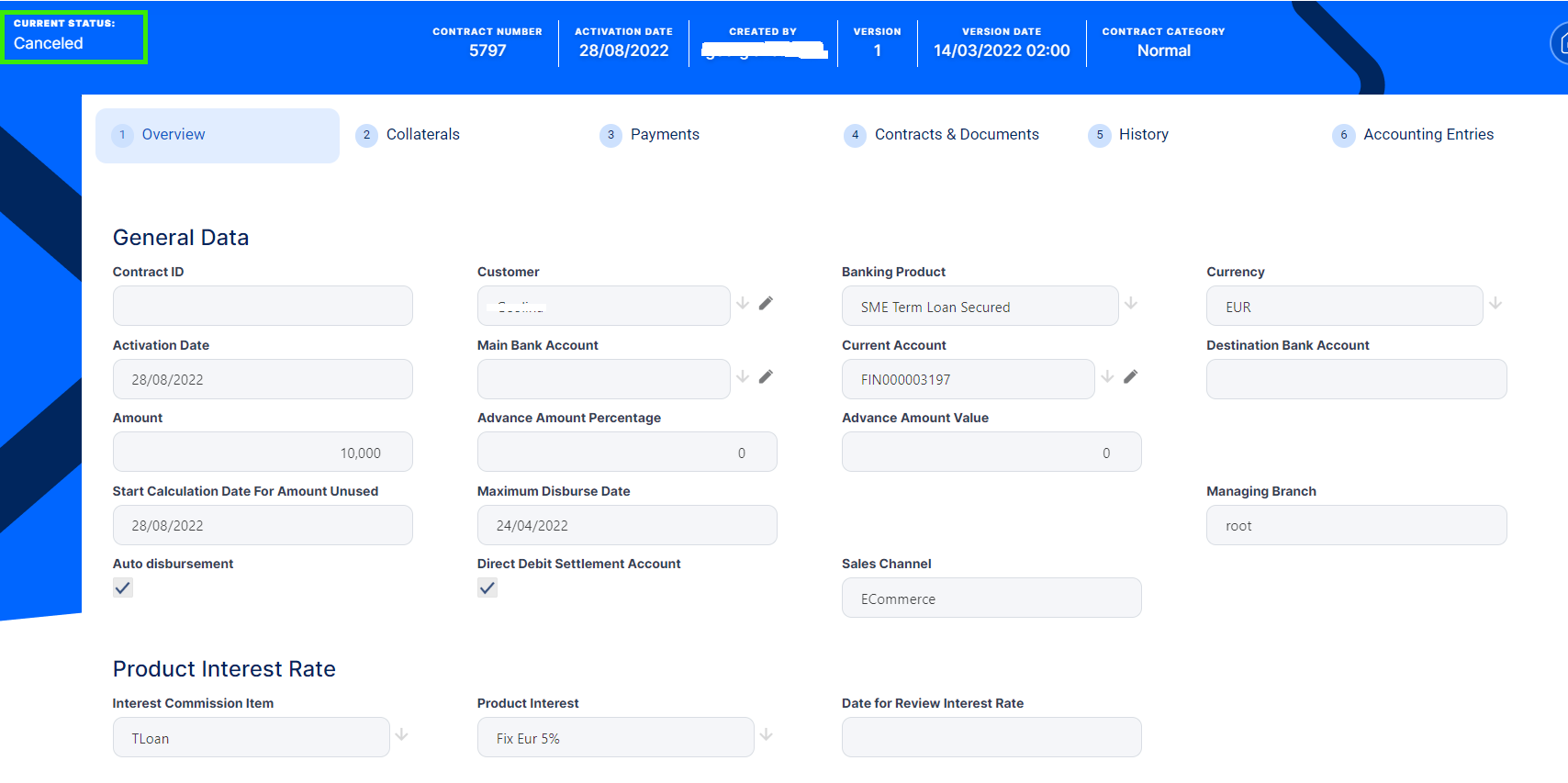Open the Payments tab
Screen dimensions: 1568x783
point(664,135)
